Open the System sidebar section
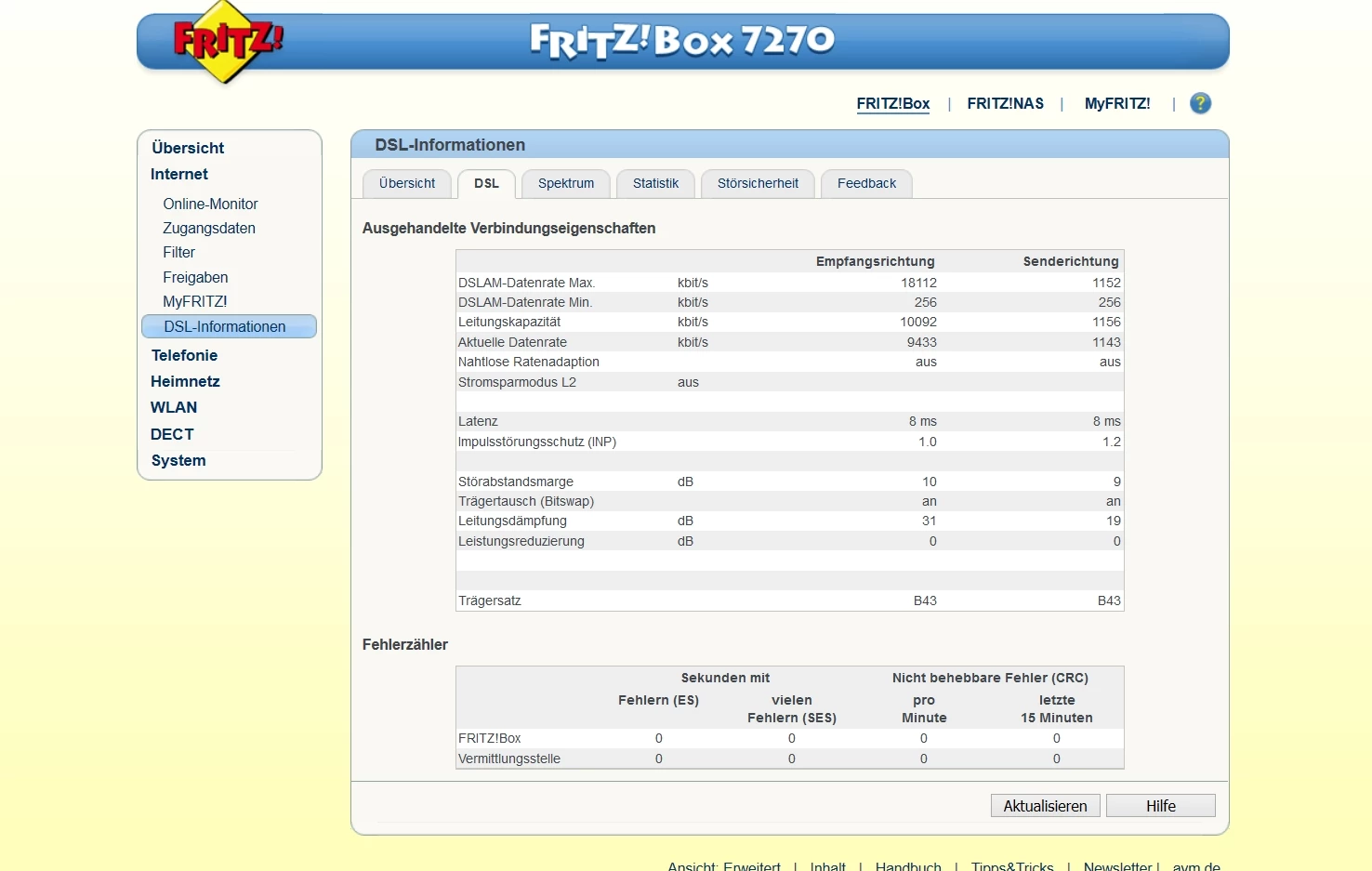This screenshot has height=871, width=1372. 178,460
